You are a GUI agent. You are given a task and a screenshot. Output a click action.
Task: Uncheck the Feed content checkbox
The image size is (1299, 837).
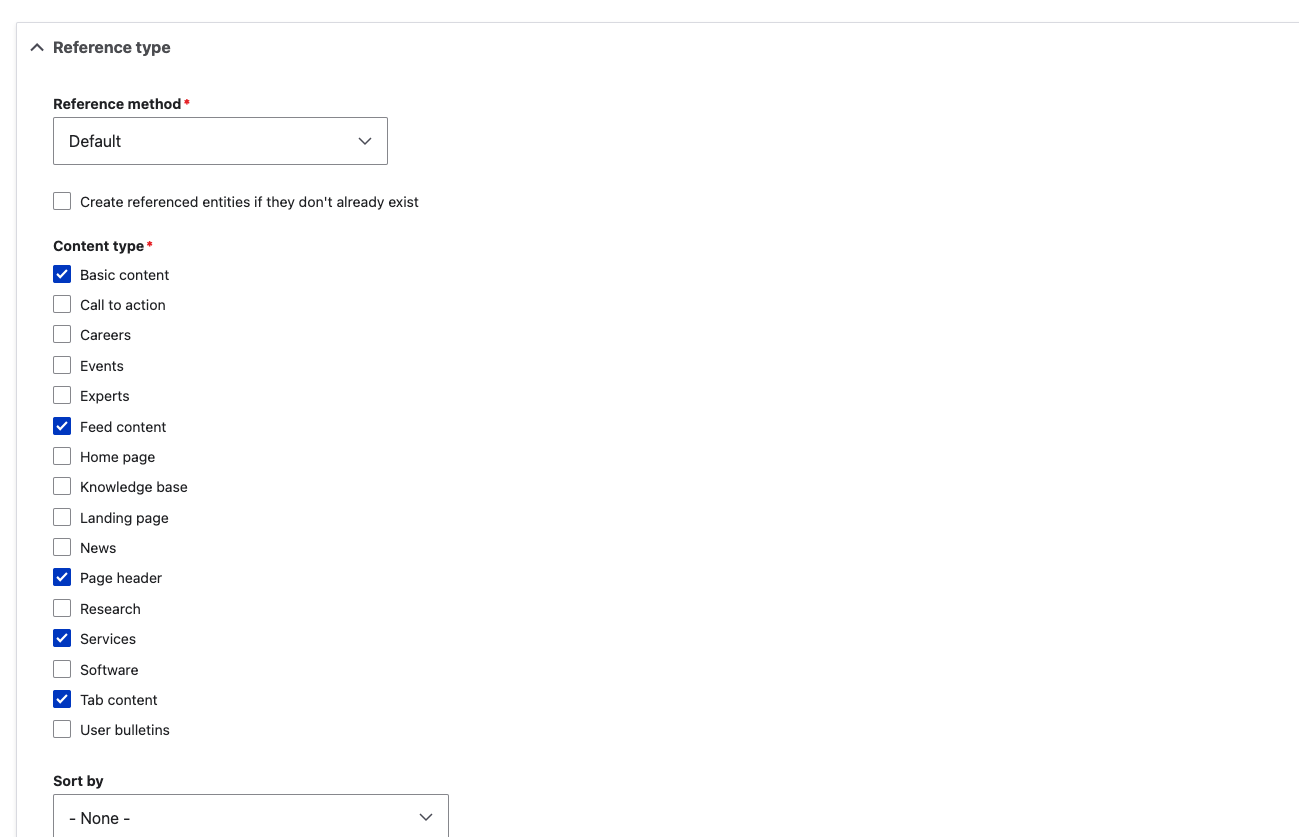pyautogui.click(x=62, y=427)
